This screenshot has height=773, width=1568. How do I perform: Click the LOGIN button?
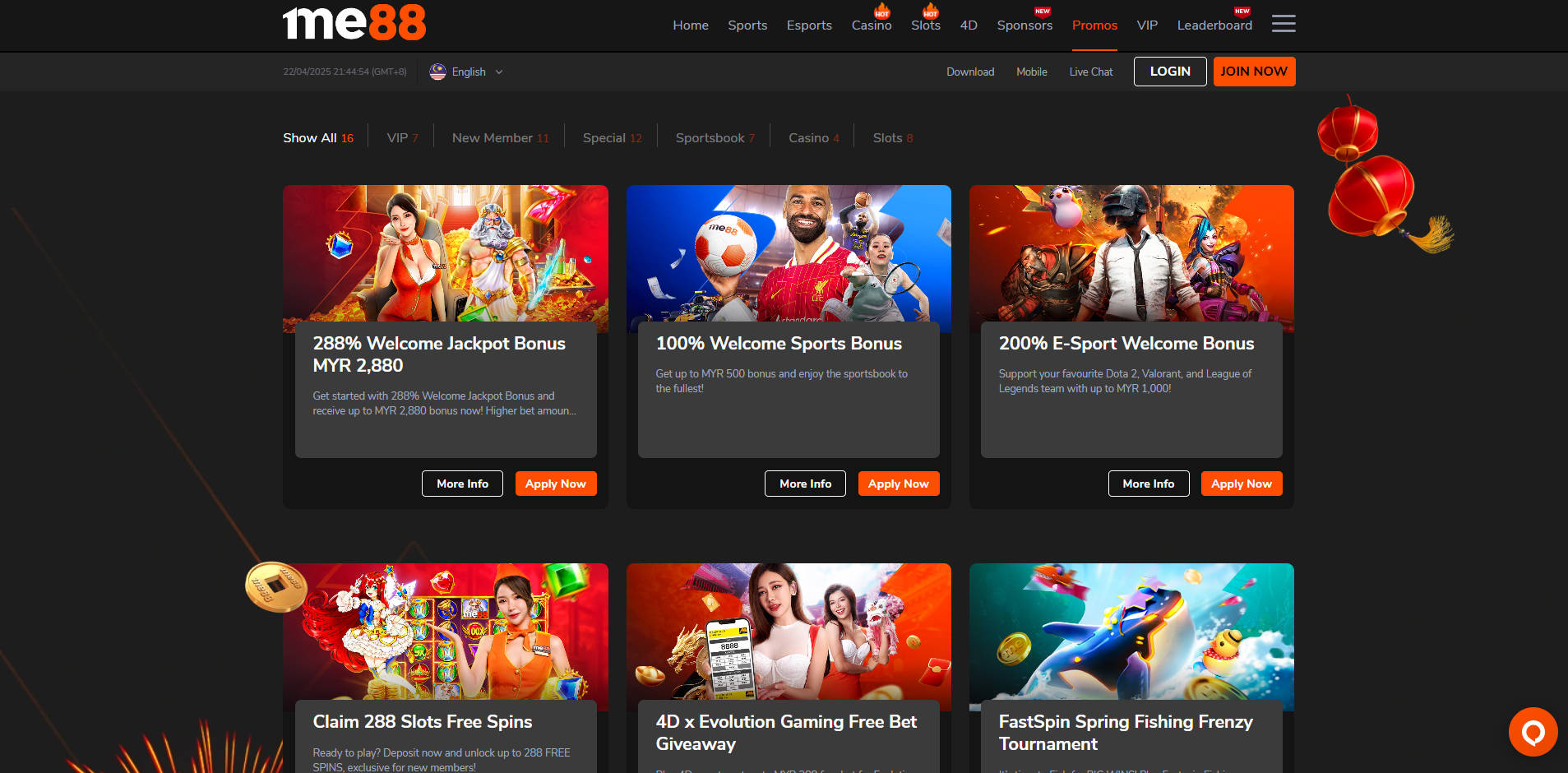click(x=1169, y=72)
